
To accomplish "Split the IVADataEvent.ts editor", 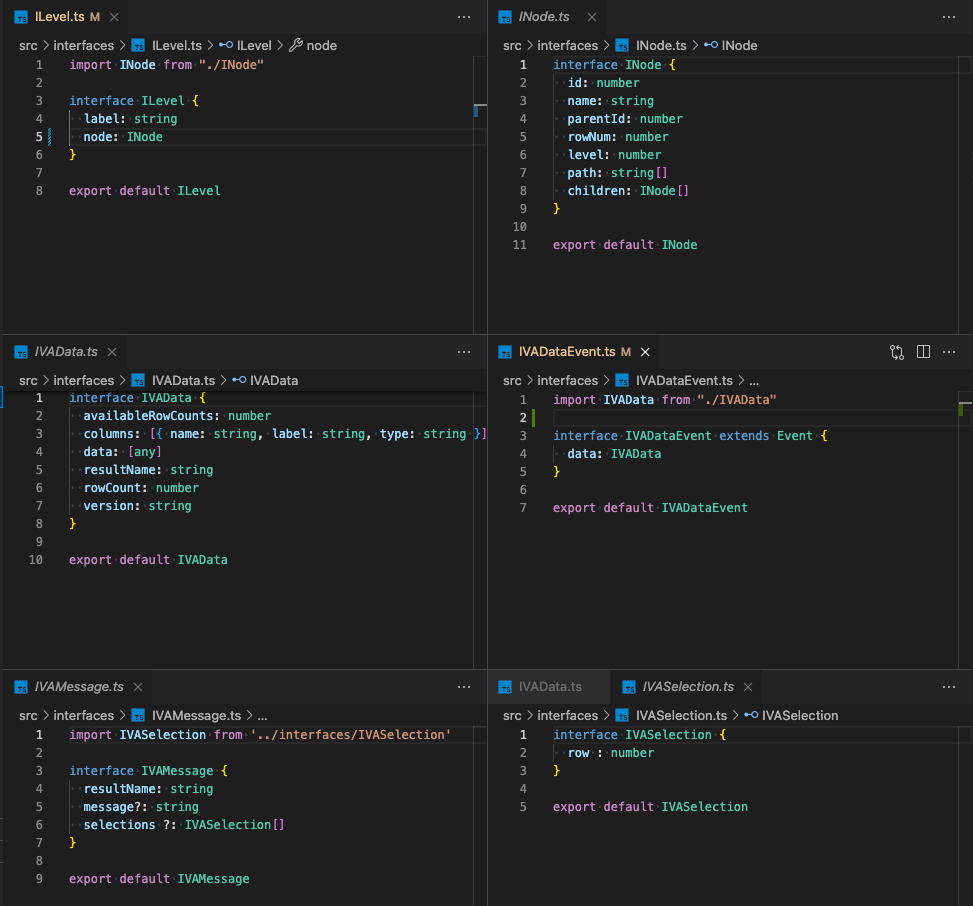I will 923,352.
